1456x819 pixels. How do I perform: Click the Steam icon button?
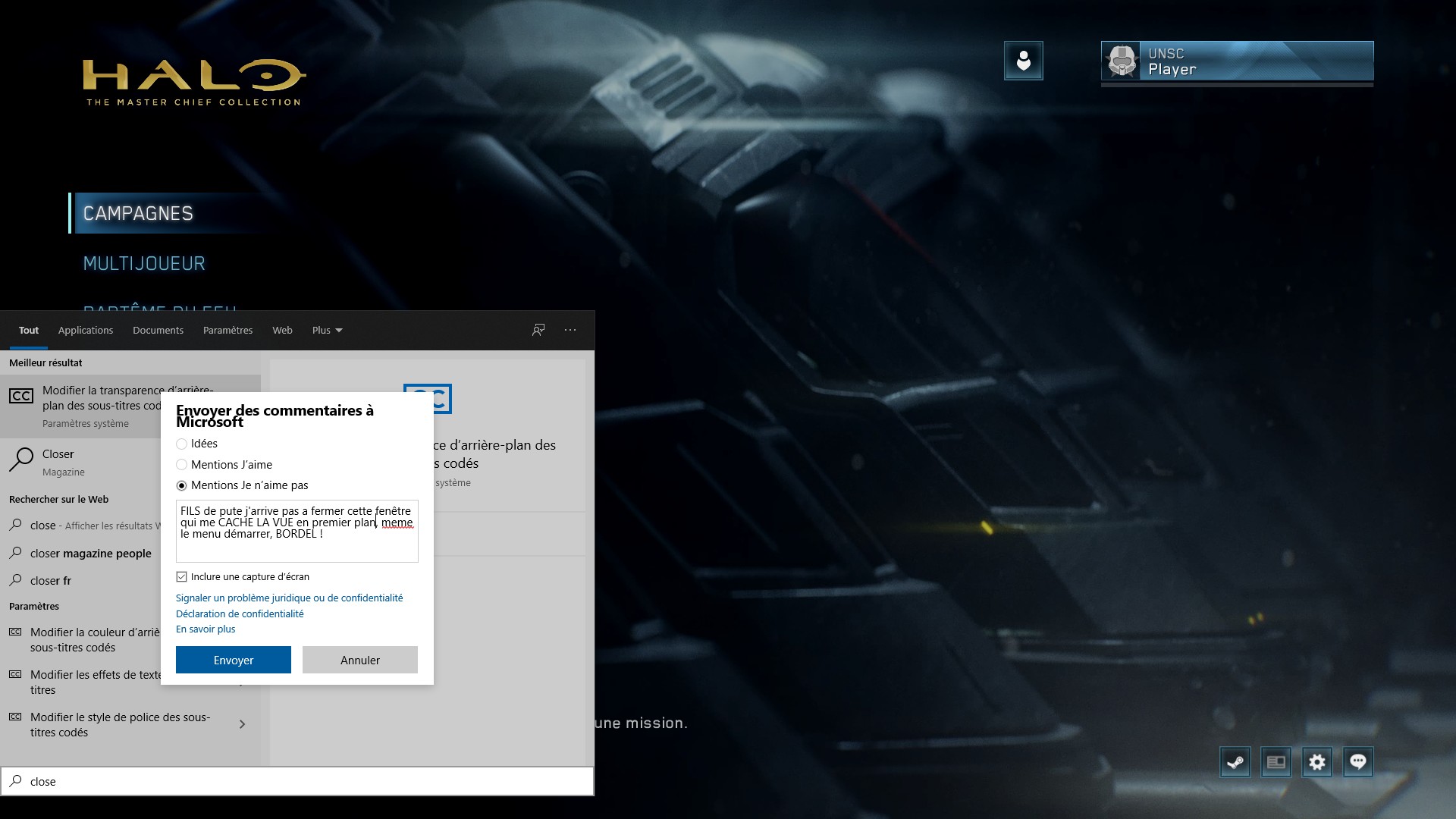coord(1235,762)
